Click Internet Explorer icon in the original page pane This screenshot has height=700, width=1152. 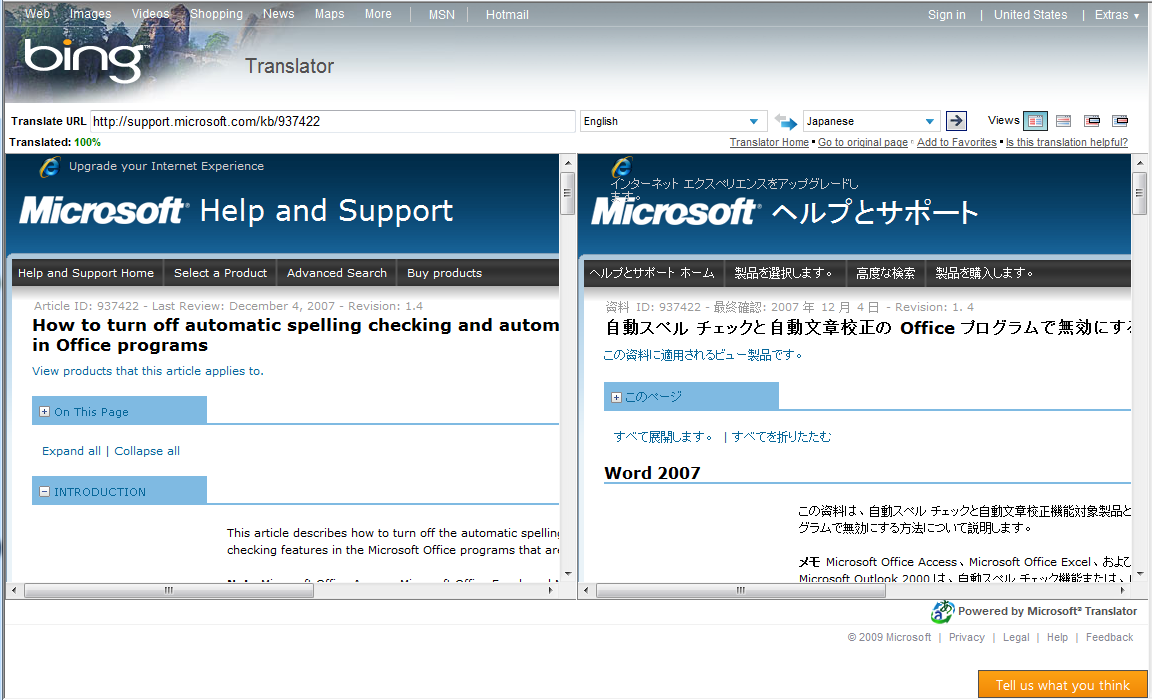tap(49, 167)
